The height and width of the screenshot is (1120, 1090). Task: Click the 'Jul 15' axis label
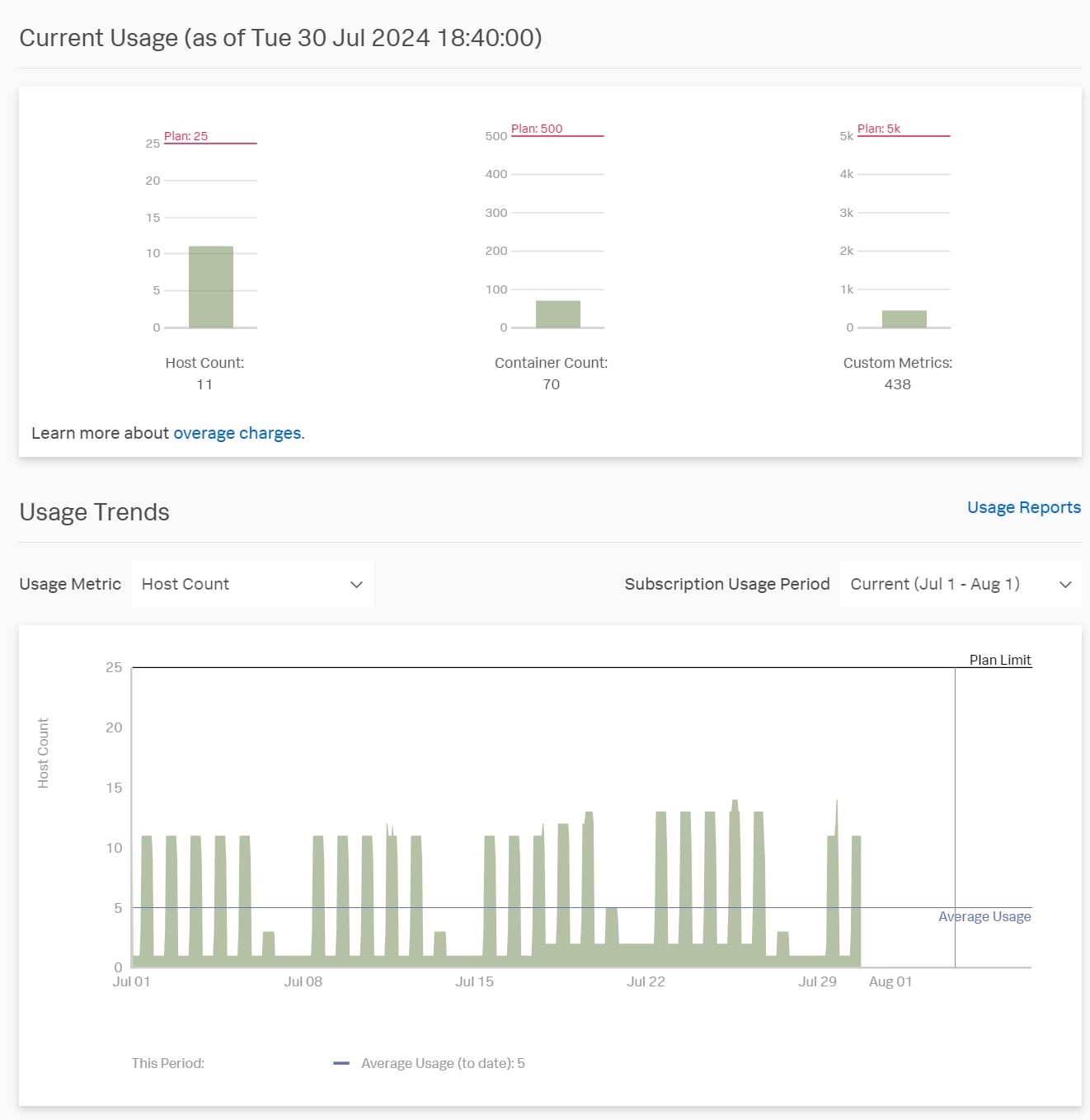[x=474, y=981]
